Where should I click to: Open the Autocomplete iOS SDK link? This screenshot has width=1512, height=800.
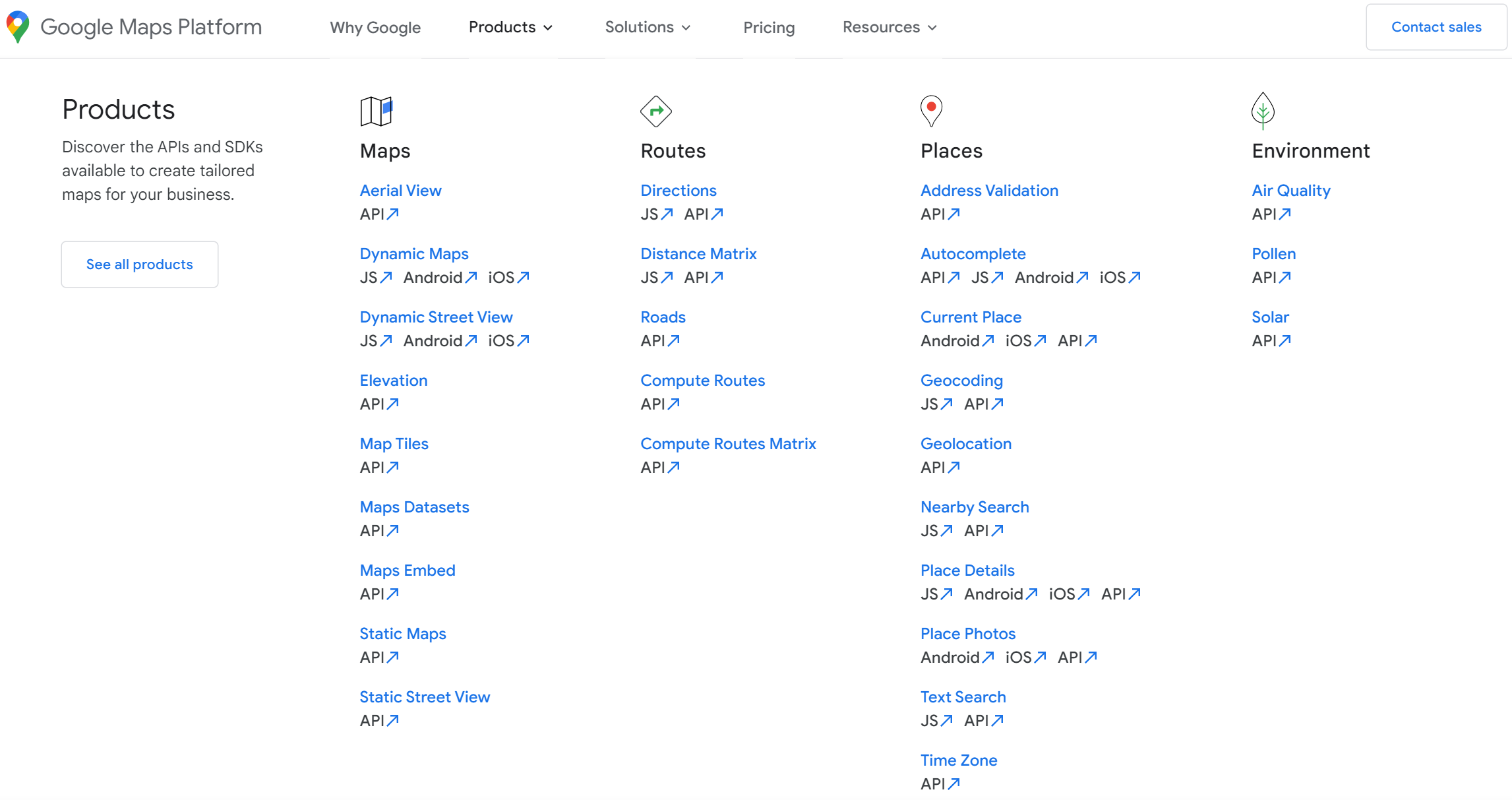tap(1120, 278)
